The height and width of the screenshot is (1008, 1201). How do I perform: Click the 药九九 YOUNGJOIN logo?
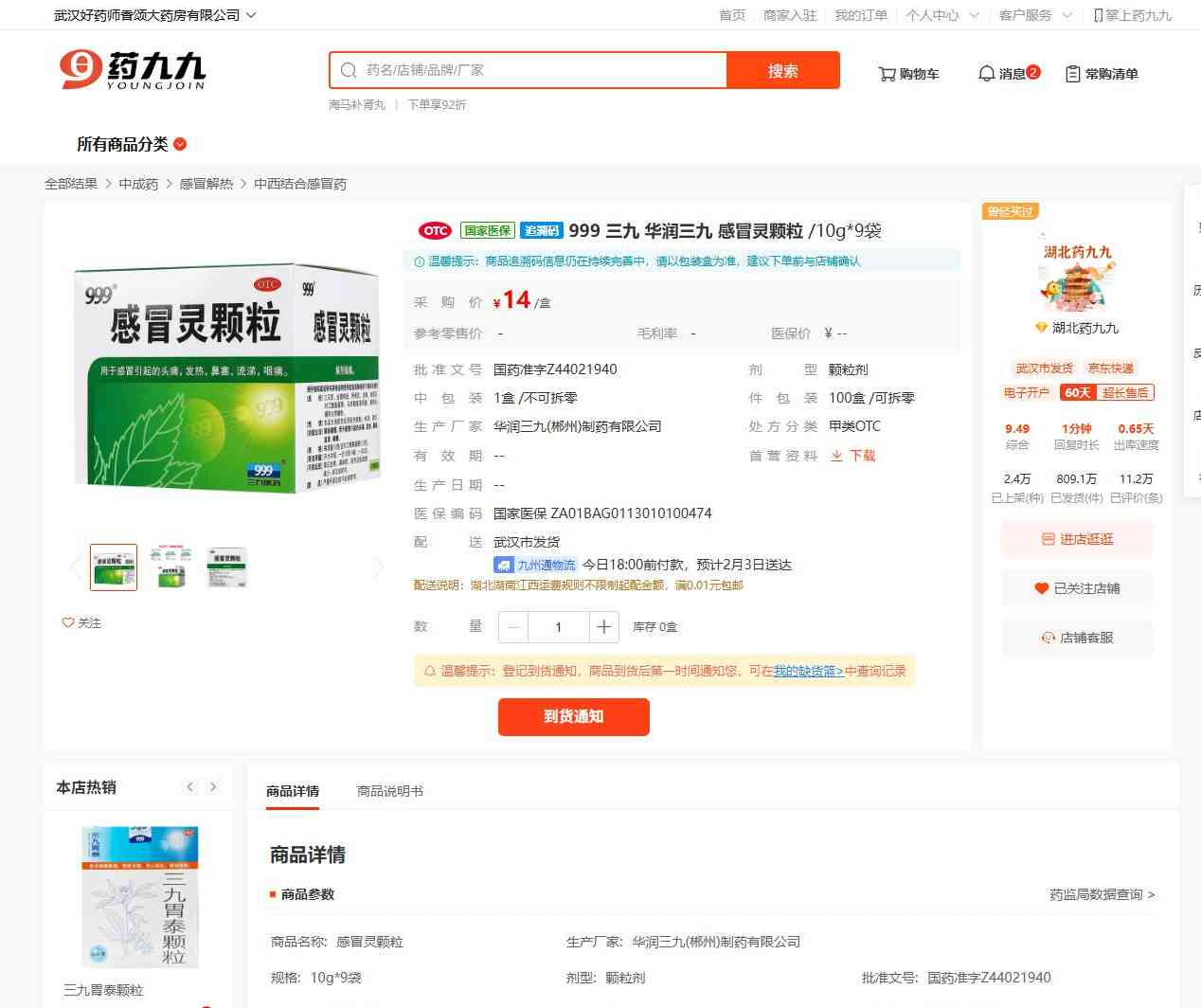133,70
